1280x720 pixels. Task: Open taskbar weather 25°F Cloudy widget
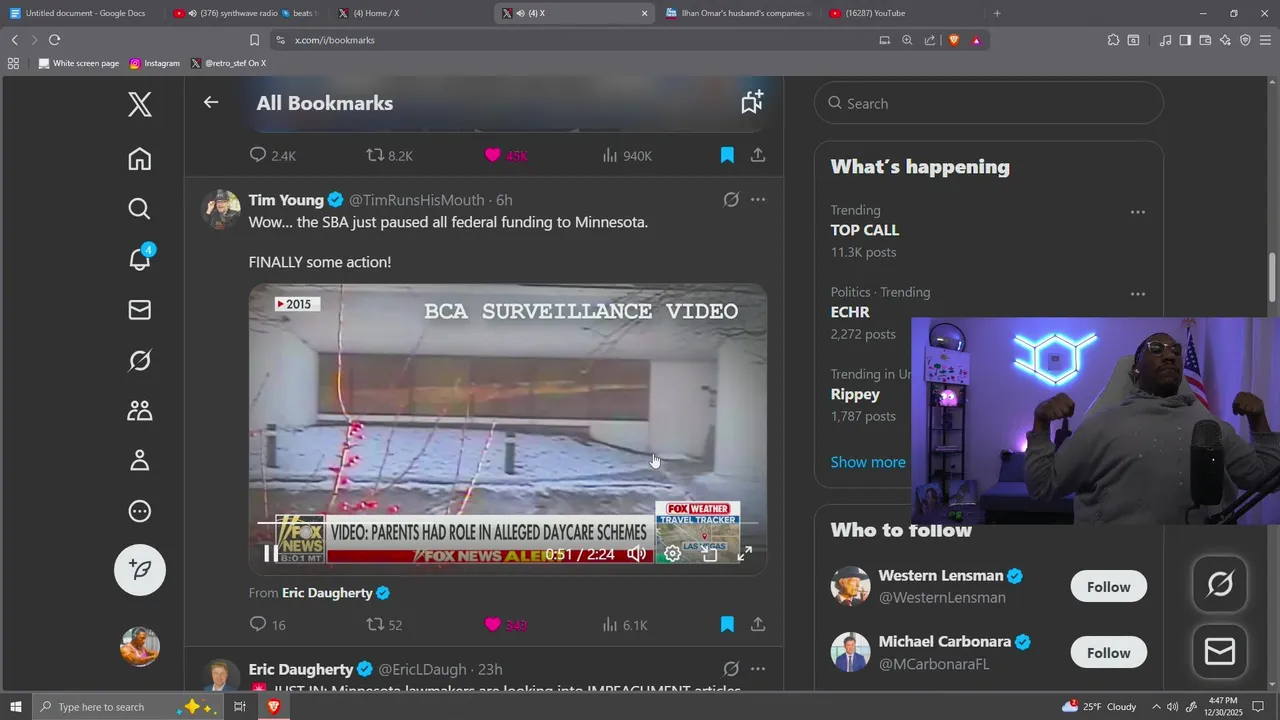pos(1099,706)
